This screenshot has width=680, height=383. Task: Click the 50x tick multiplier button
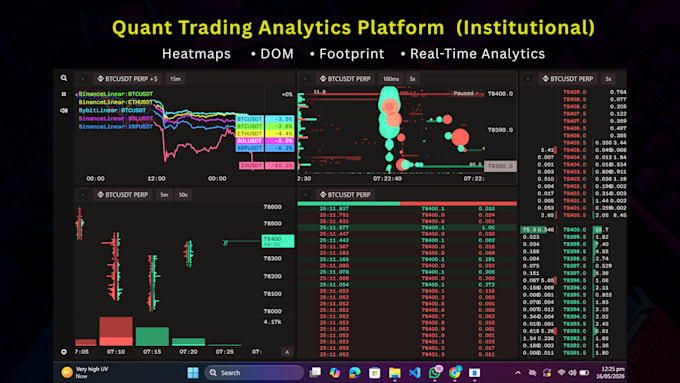point(183,195)
